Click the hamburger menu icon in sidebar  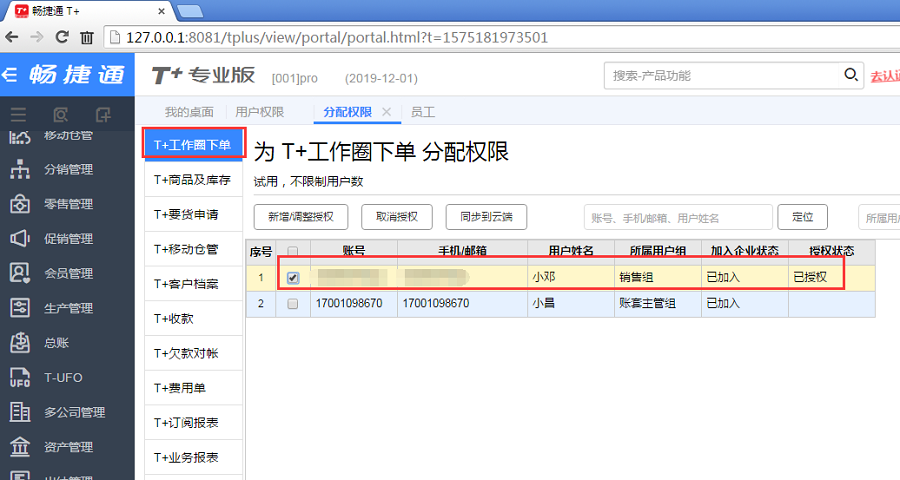[x=18, y=115]
